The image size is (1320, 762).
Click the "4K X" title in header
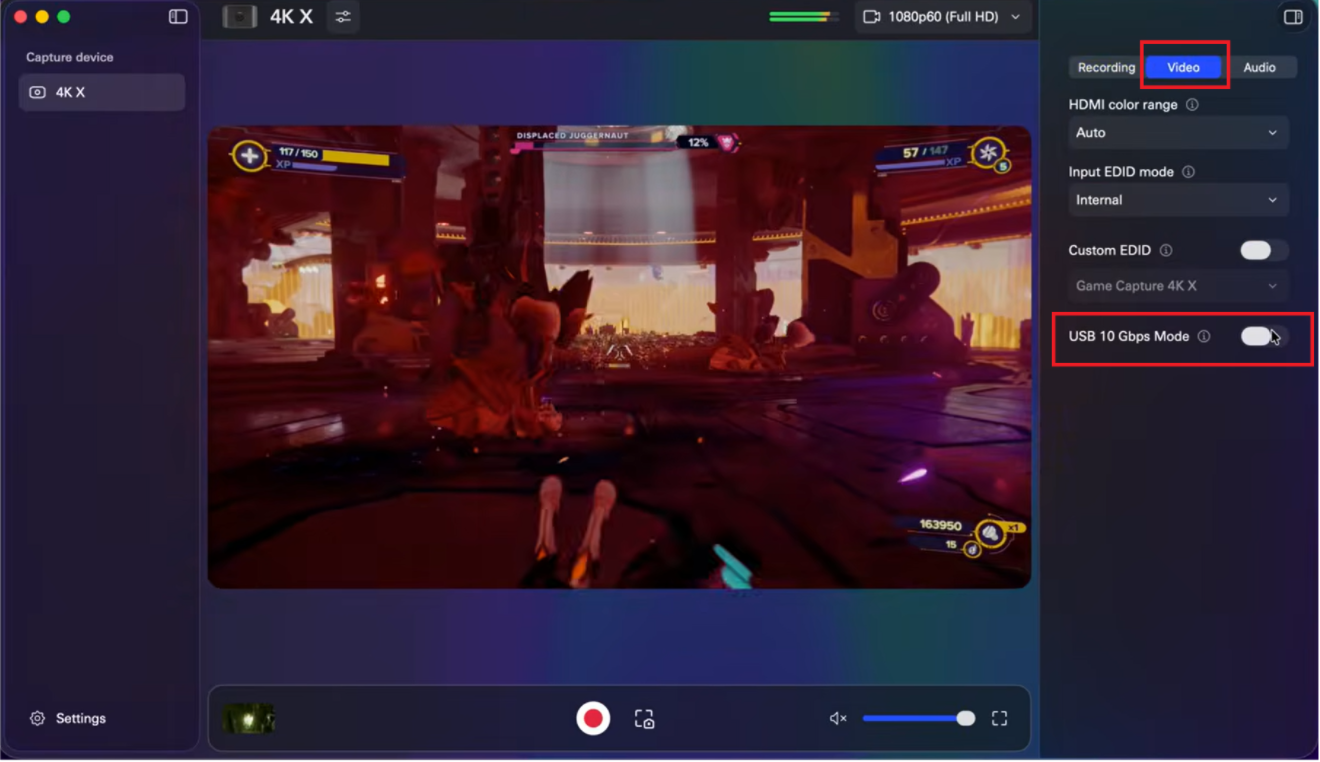point(291,17)
